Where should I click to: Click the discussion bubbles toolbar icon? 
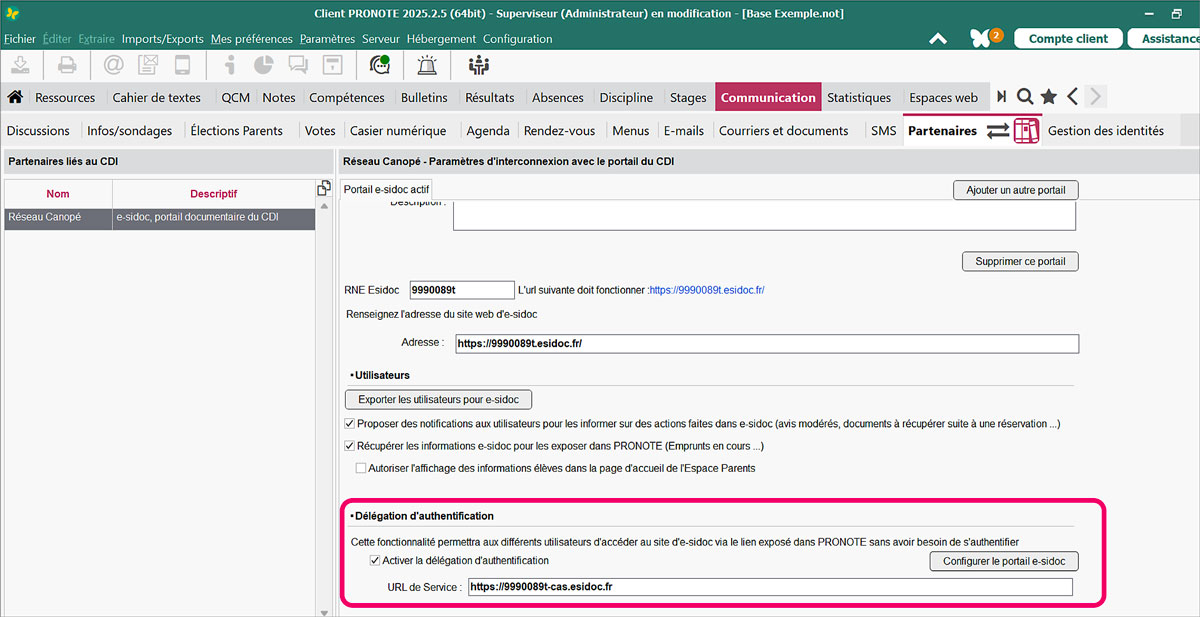298,65
